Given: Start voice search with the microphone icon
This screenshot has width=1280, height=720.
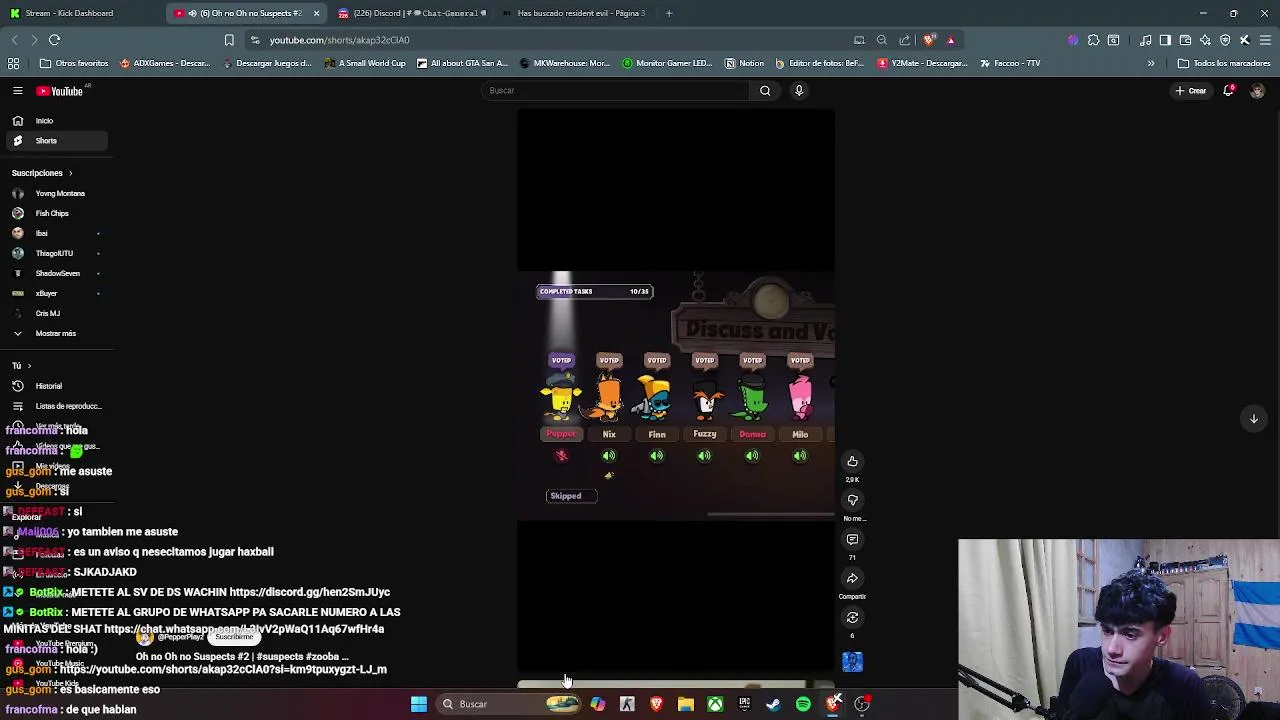Looking at the screenshot, I should (799, 91).
